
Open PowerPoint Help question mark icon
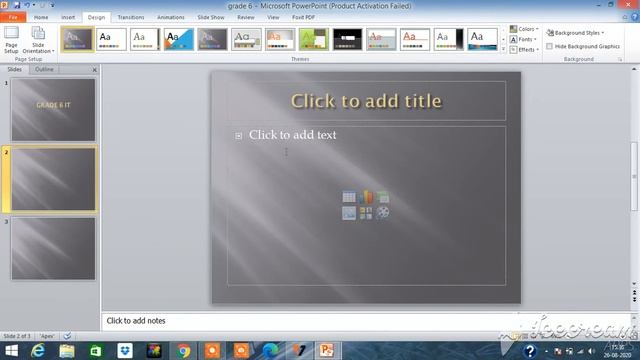coord(635,17)
